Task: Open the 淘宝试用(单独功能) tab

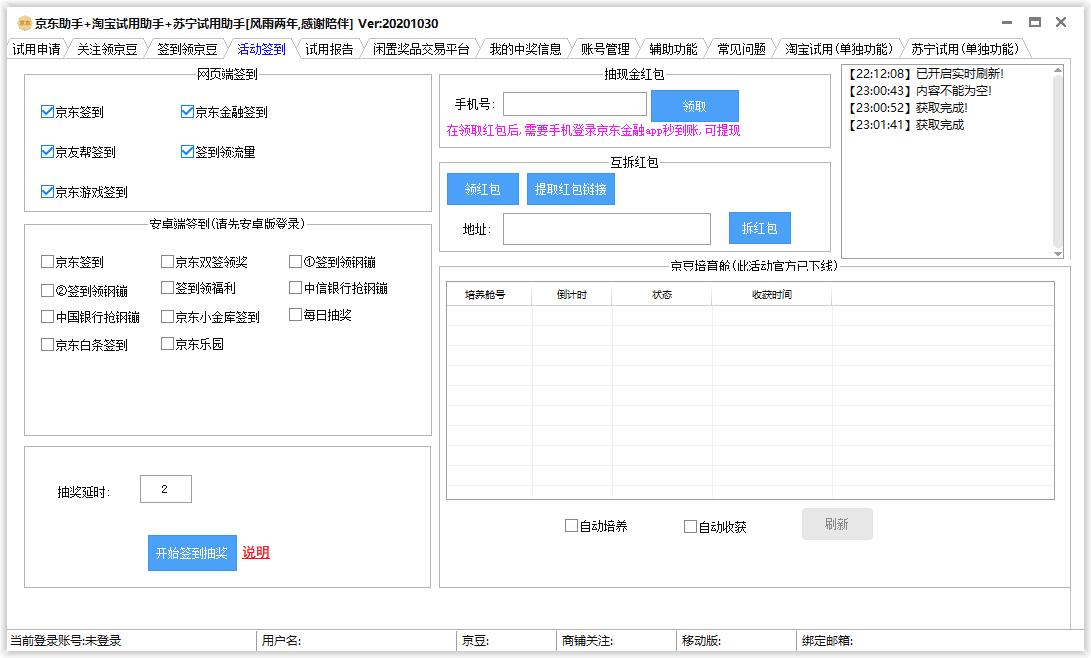Action: pos(838,49)
